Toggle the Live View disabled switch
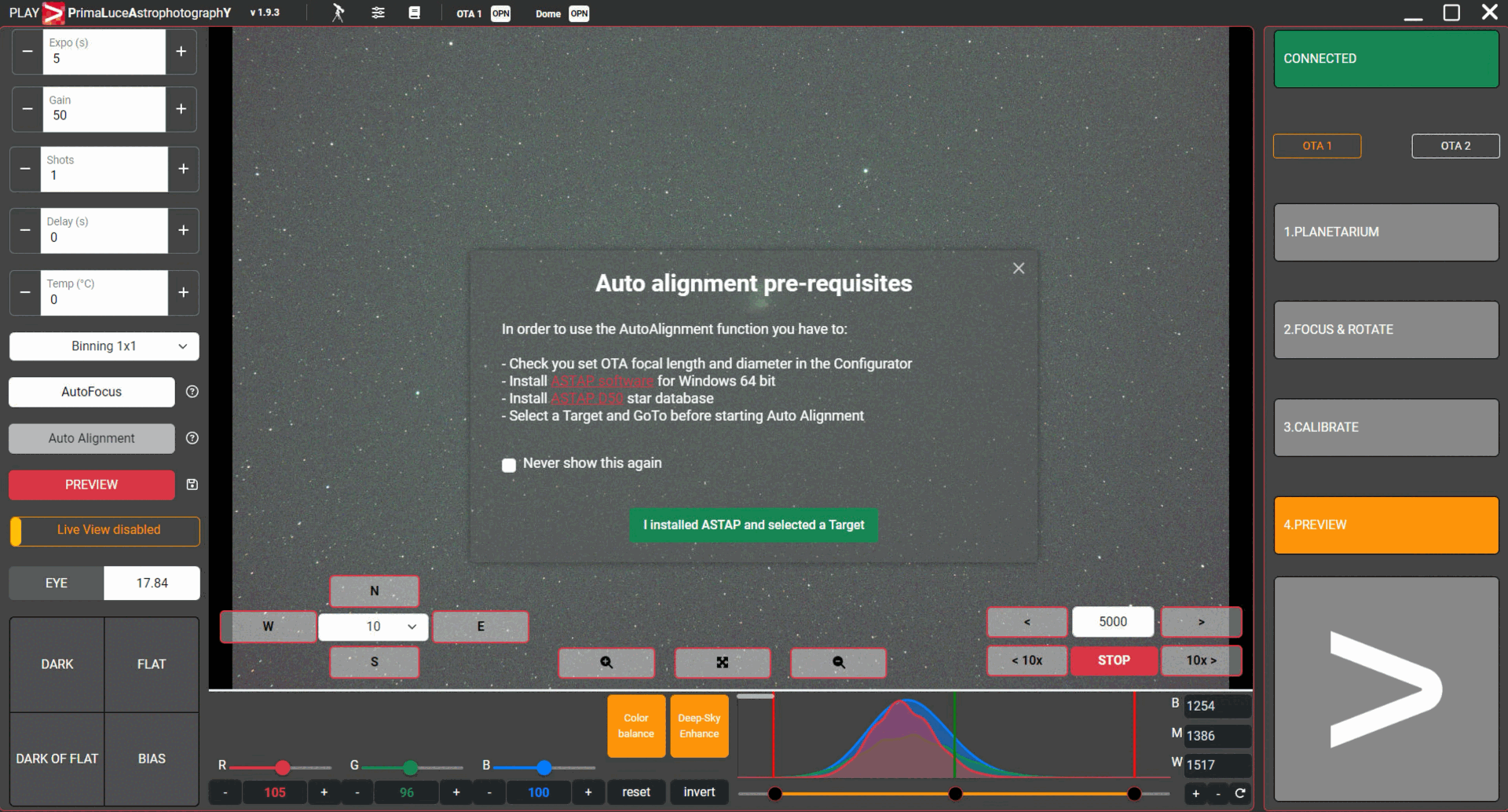This screenshot has height=812, width=1508. (104, 531)
